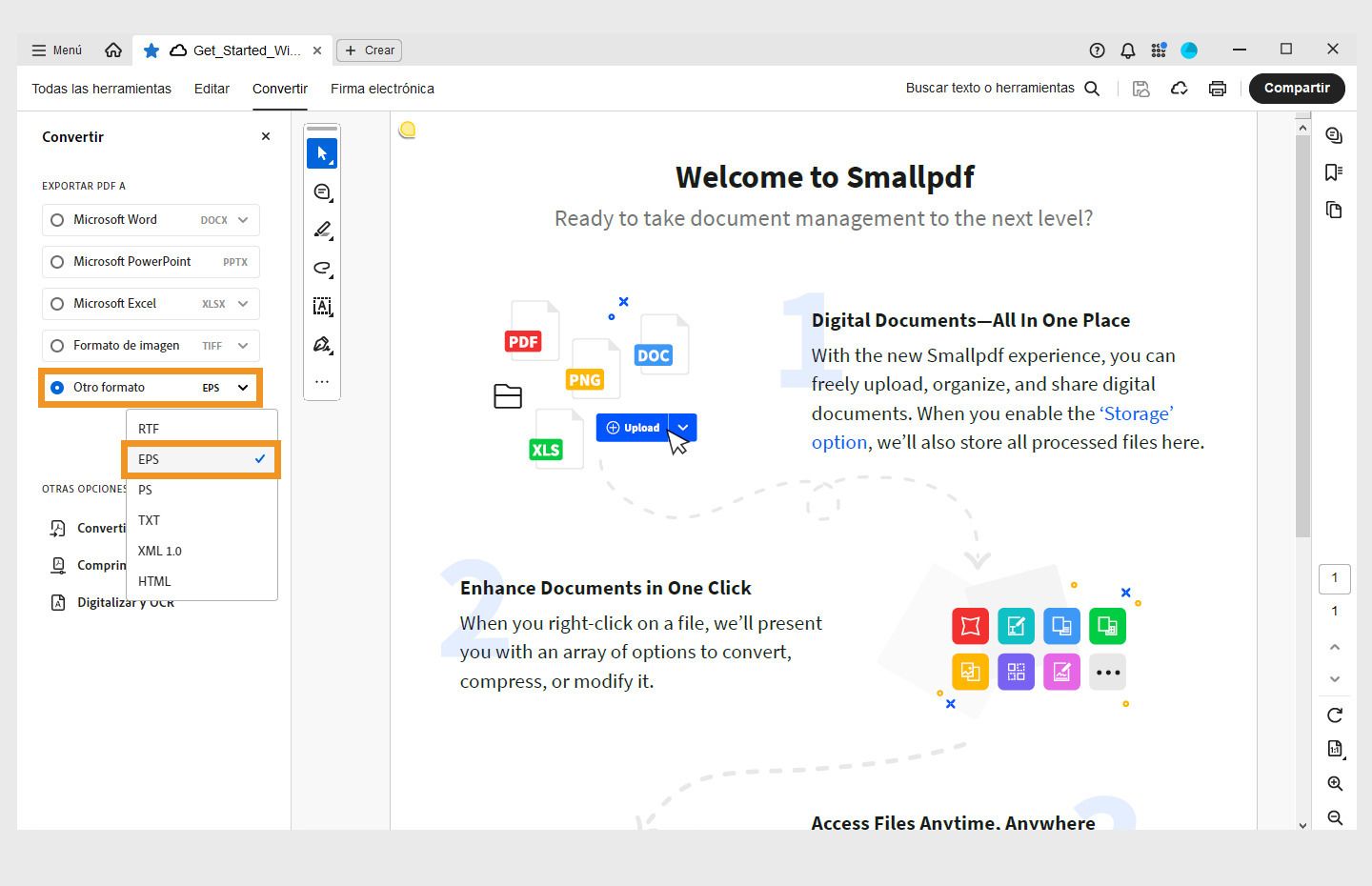
Task: Choose the freehand drawing tool
Action: click(322, 268)
